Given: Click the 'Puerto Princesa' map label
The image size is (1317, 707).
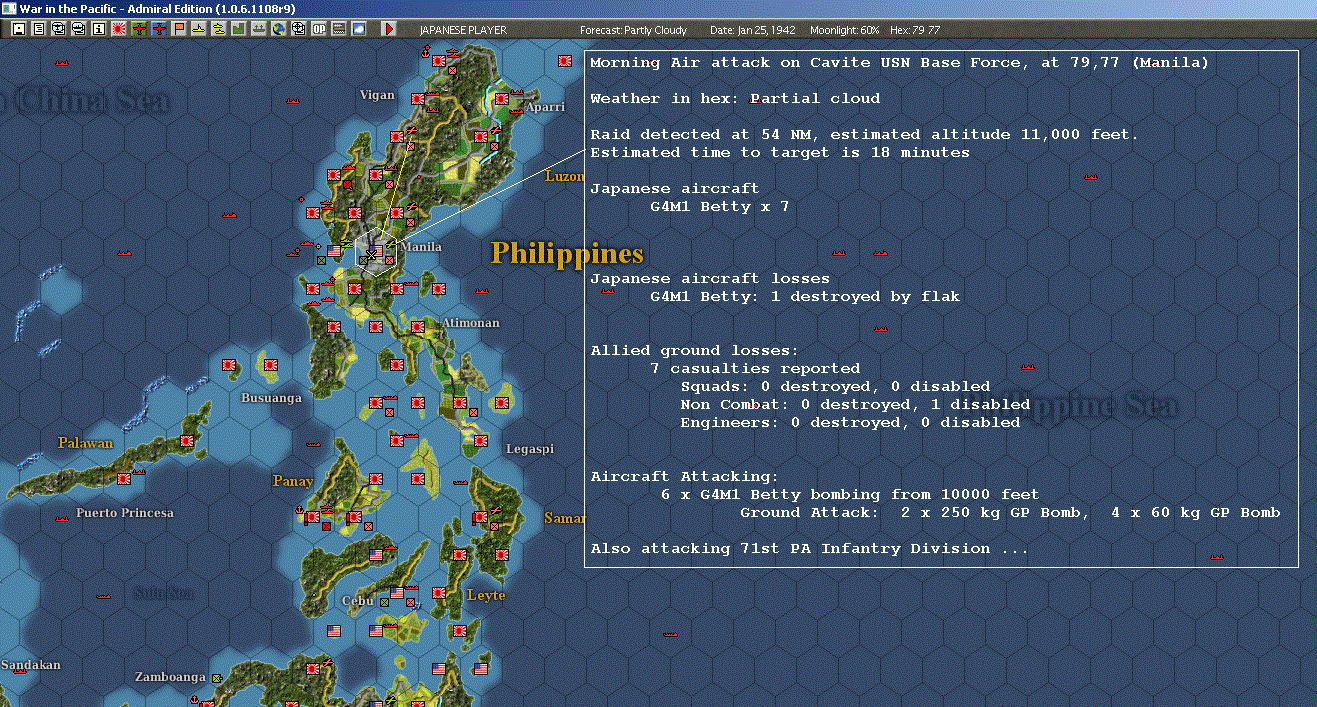Looking at the screenshot, I should (125, 513).
